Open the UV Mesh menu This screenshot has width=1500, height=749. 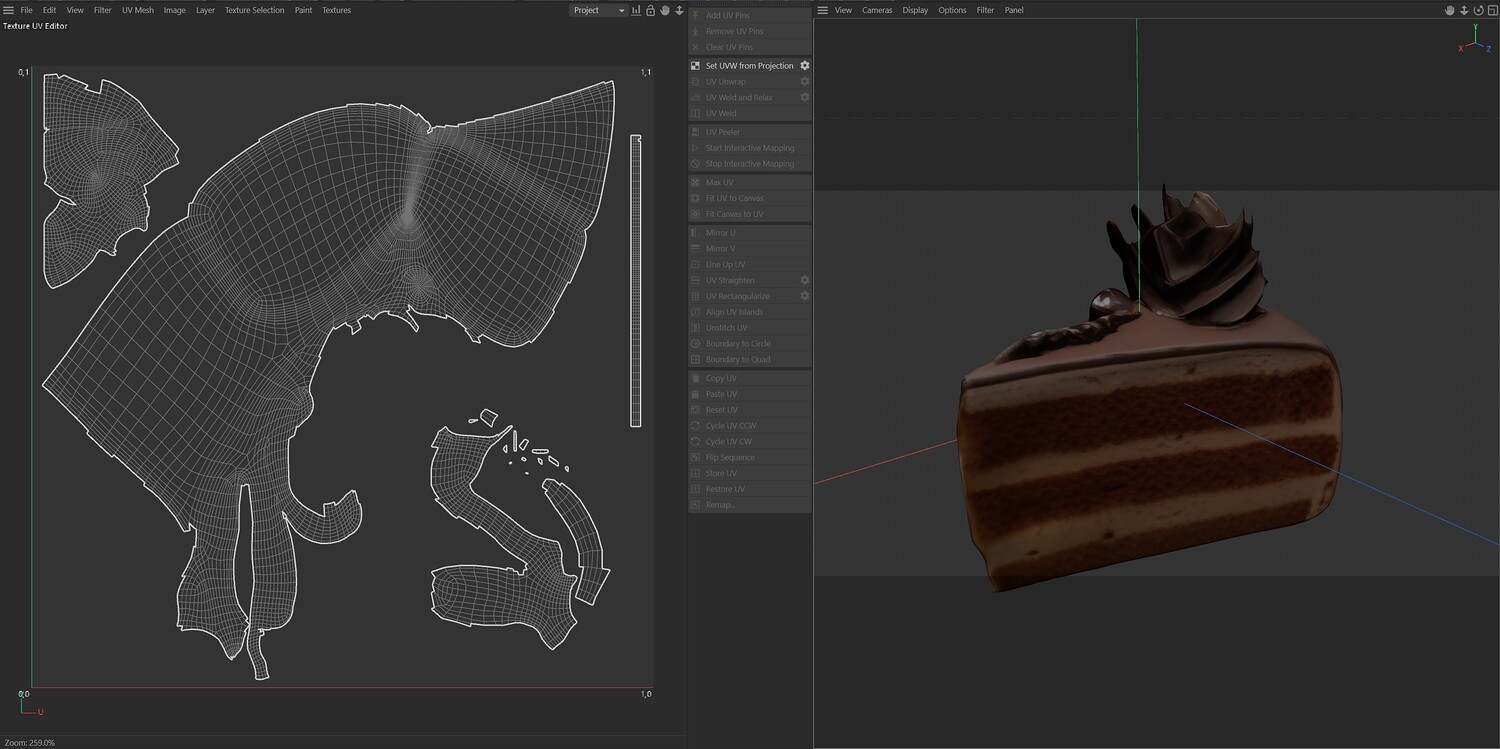tap(138, 10)
